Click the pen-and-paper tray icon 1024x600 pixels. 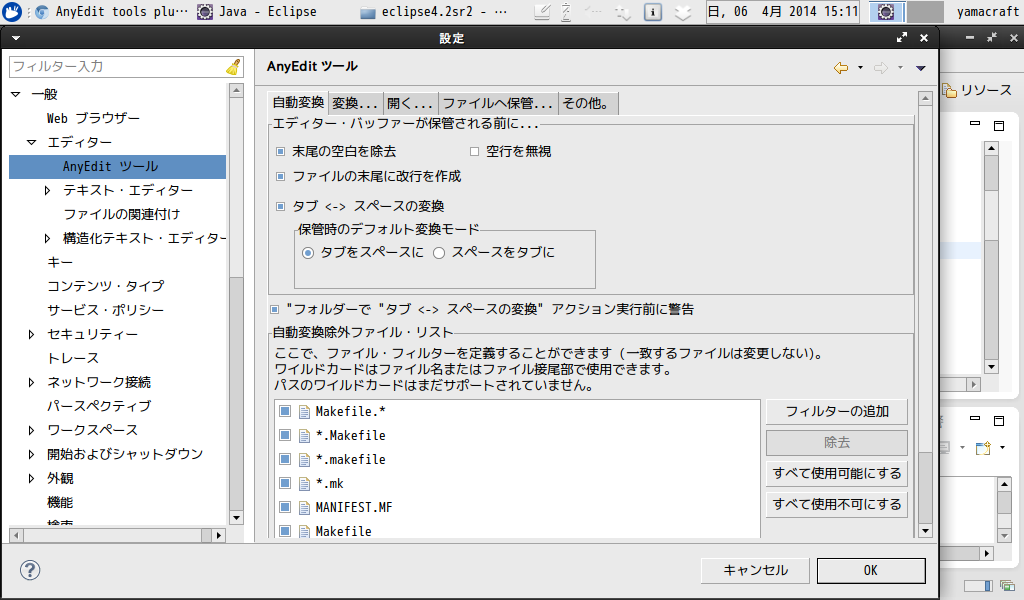(x=542, y=12)
